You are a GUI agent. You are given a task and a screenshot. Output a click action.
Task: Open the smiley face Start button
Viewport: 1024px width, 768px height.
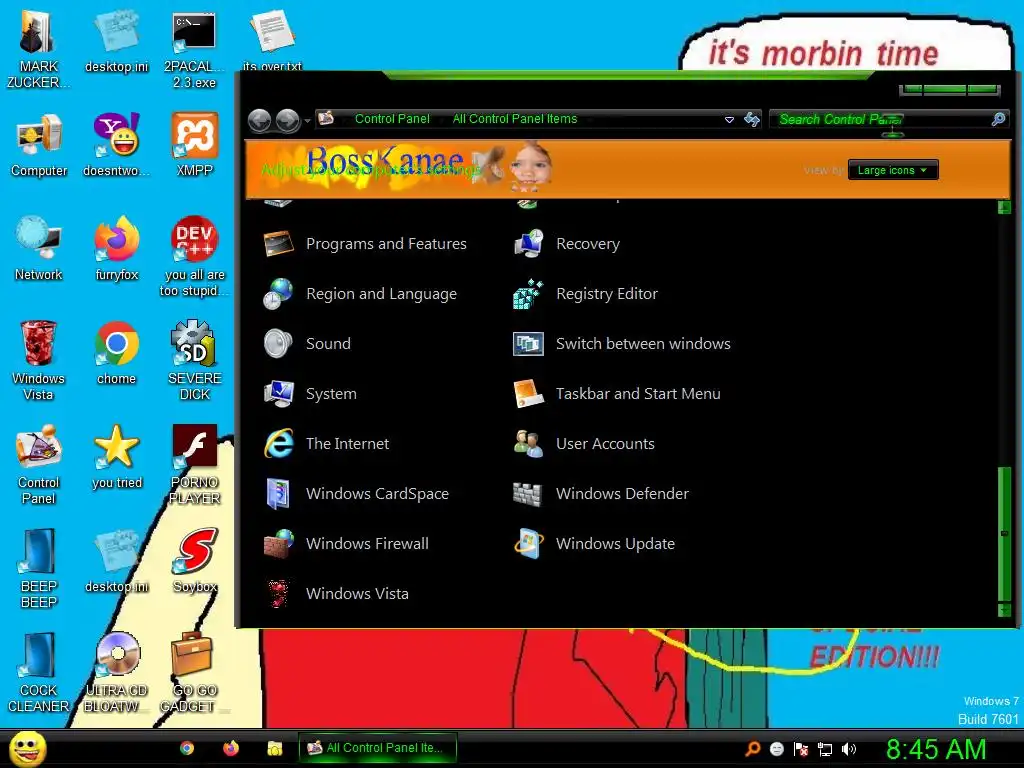coord(27,748)
